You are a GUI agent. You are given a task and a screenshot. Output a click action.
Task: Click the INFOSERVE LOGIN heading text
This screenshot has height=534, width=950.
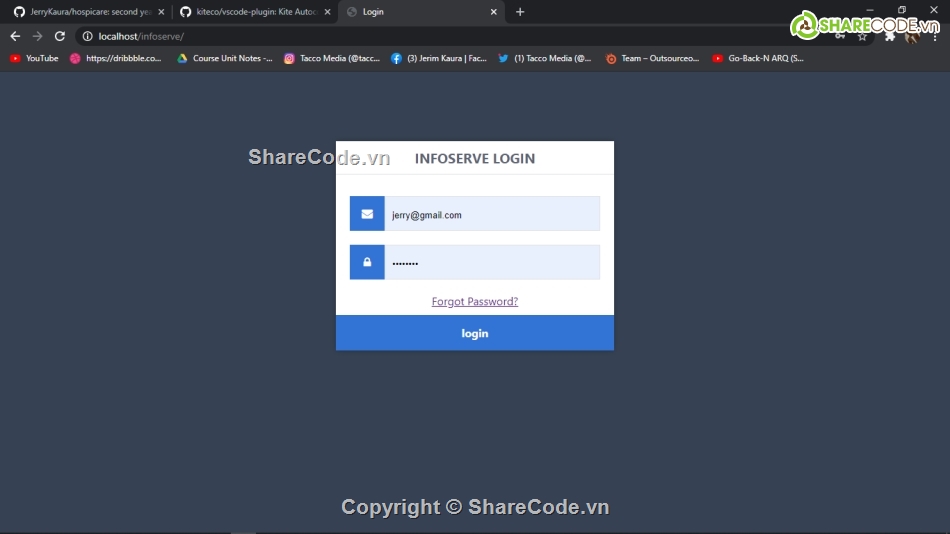[475, 158]
